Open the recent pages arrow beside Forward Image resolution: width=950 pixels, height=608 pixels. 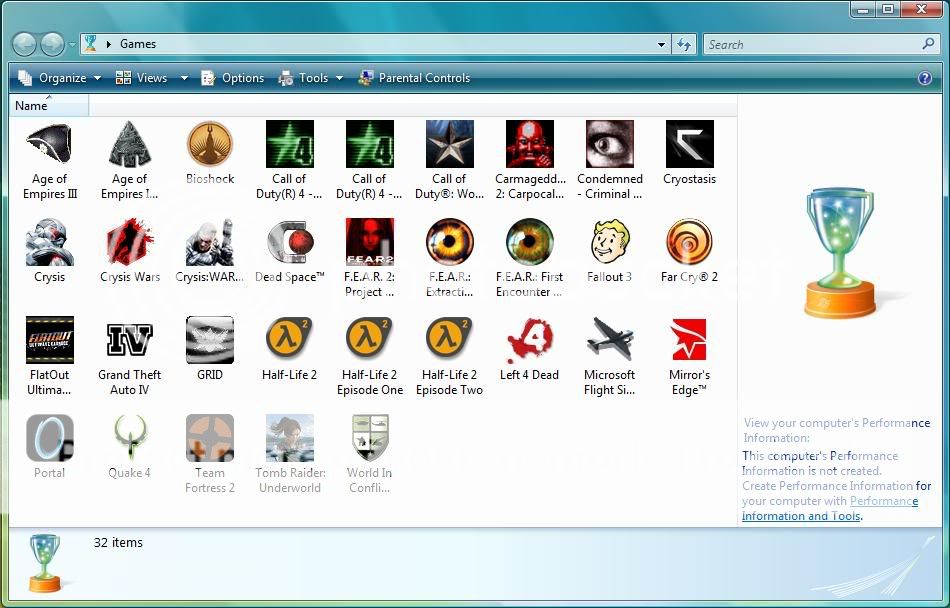click(73, 44)
